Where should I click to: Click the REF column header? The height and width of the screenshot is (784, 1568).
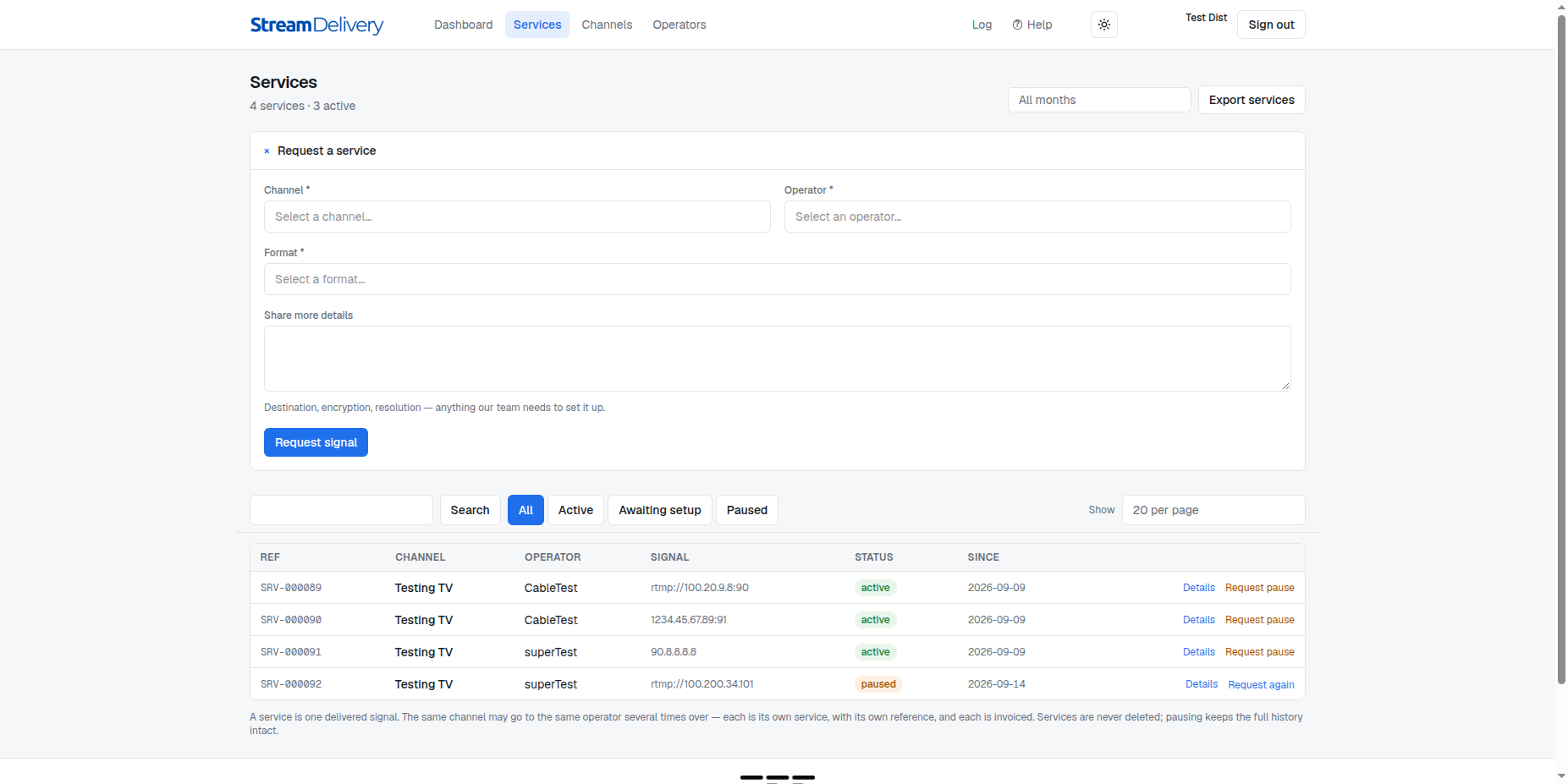[270, 557]
